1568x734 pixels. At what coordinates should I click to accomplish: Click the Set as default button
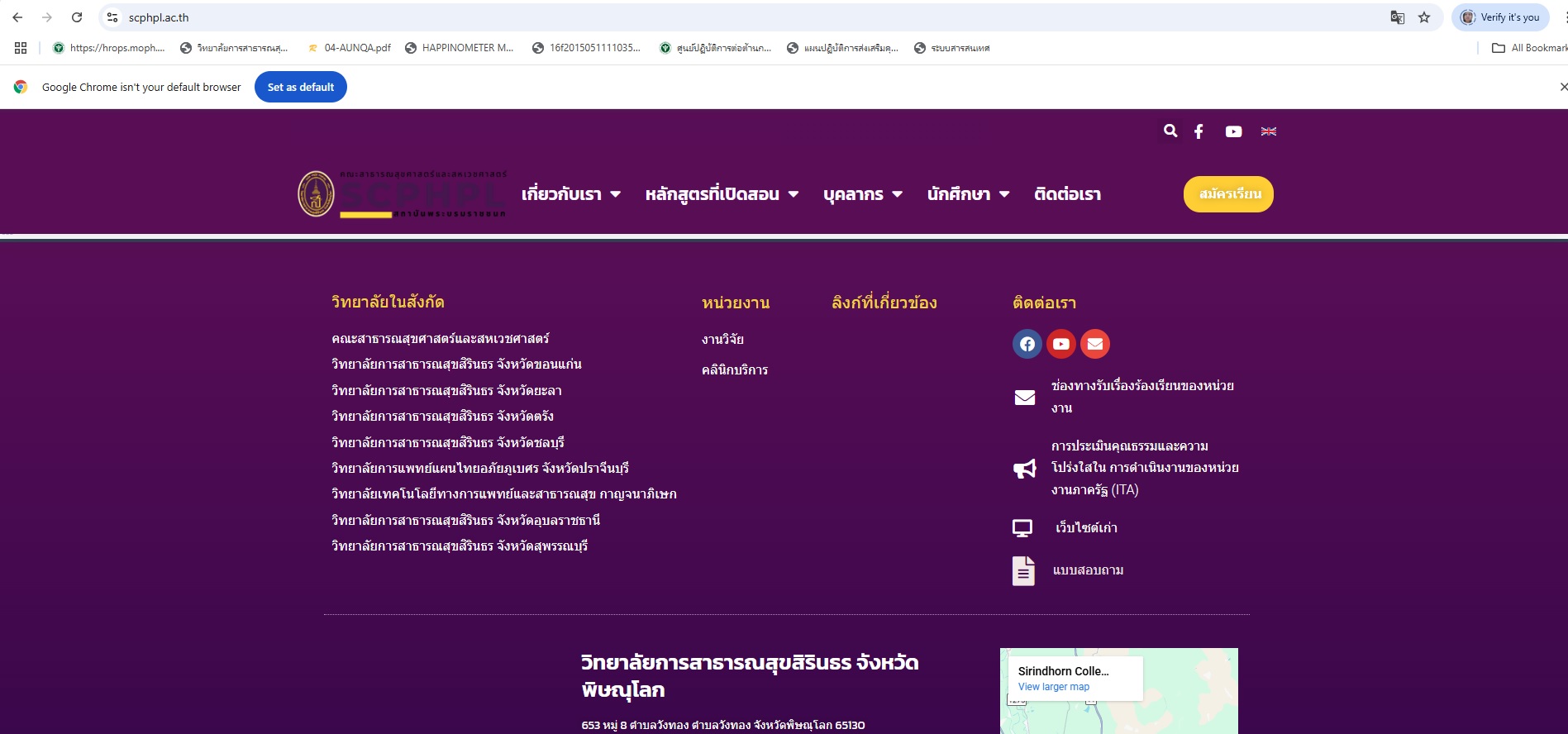301,87
